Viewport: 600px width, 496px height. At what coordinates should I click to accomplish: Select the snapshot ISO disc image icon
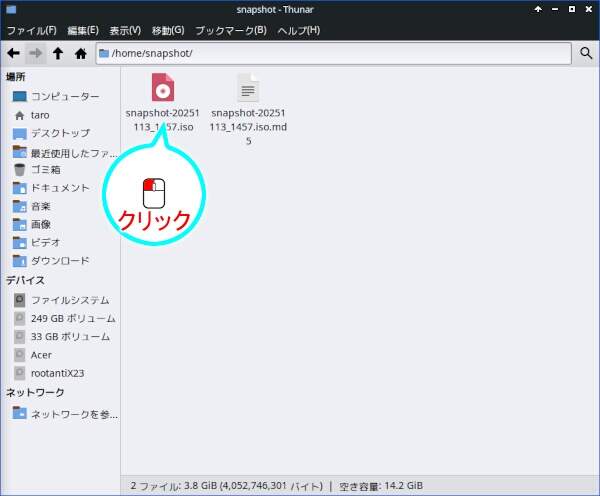pyautogui.click(x=163, y=88)
